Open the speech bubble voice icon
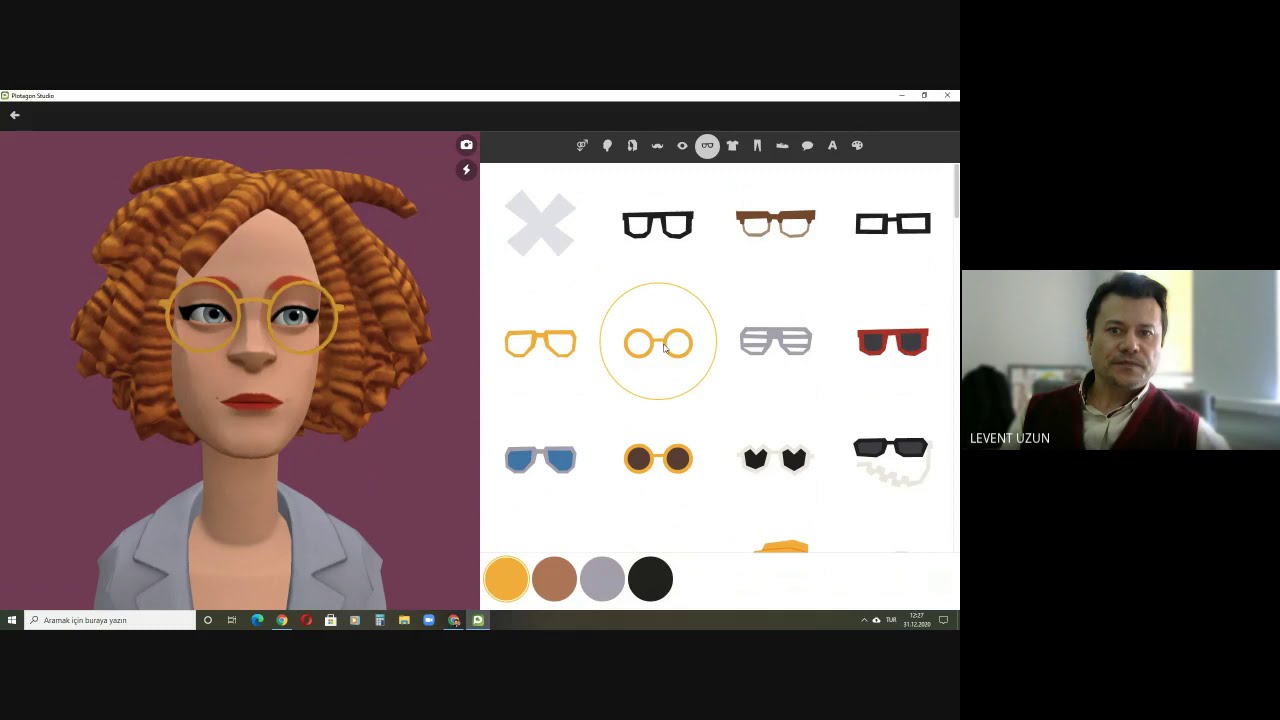Viewport: 1280px width, 720px height. (x=807, y=146)
